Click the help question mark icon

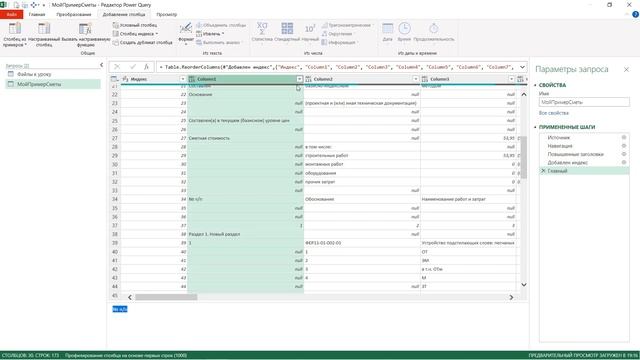[x=636, y=14]
